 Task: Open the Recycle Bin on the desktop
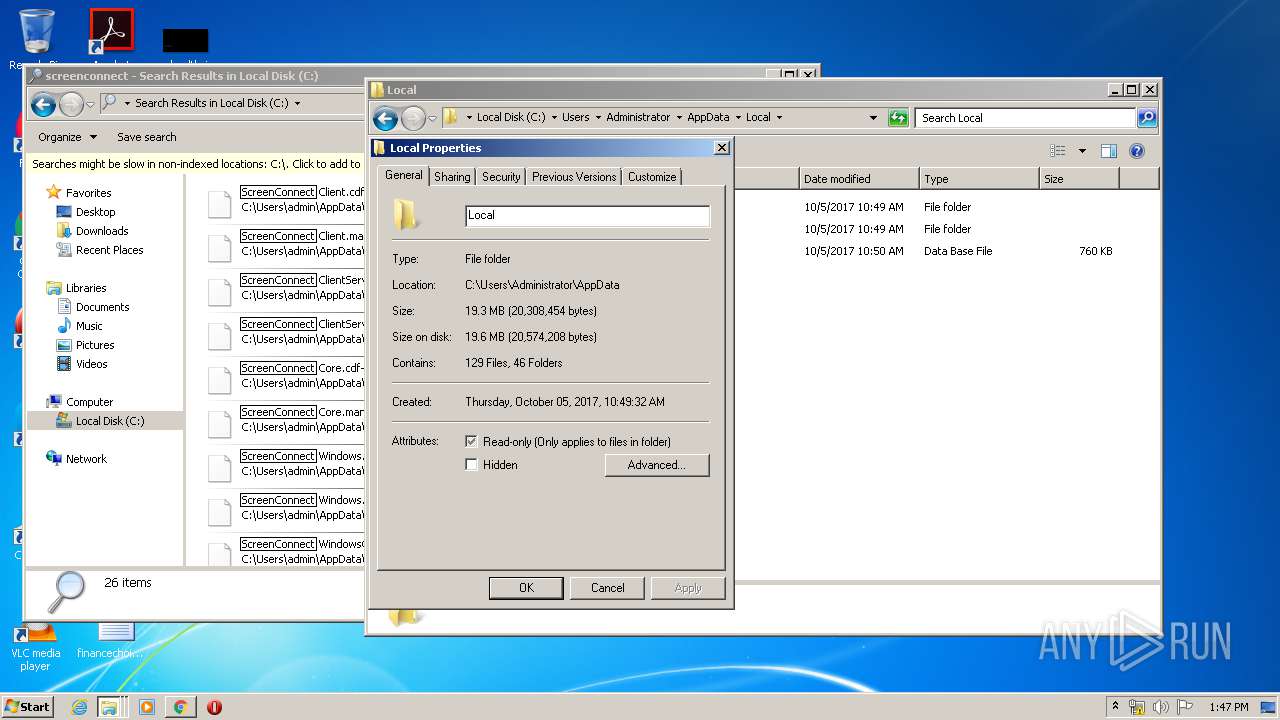pos(37,32)
